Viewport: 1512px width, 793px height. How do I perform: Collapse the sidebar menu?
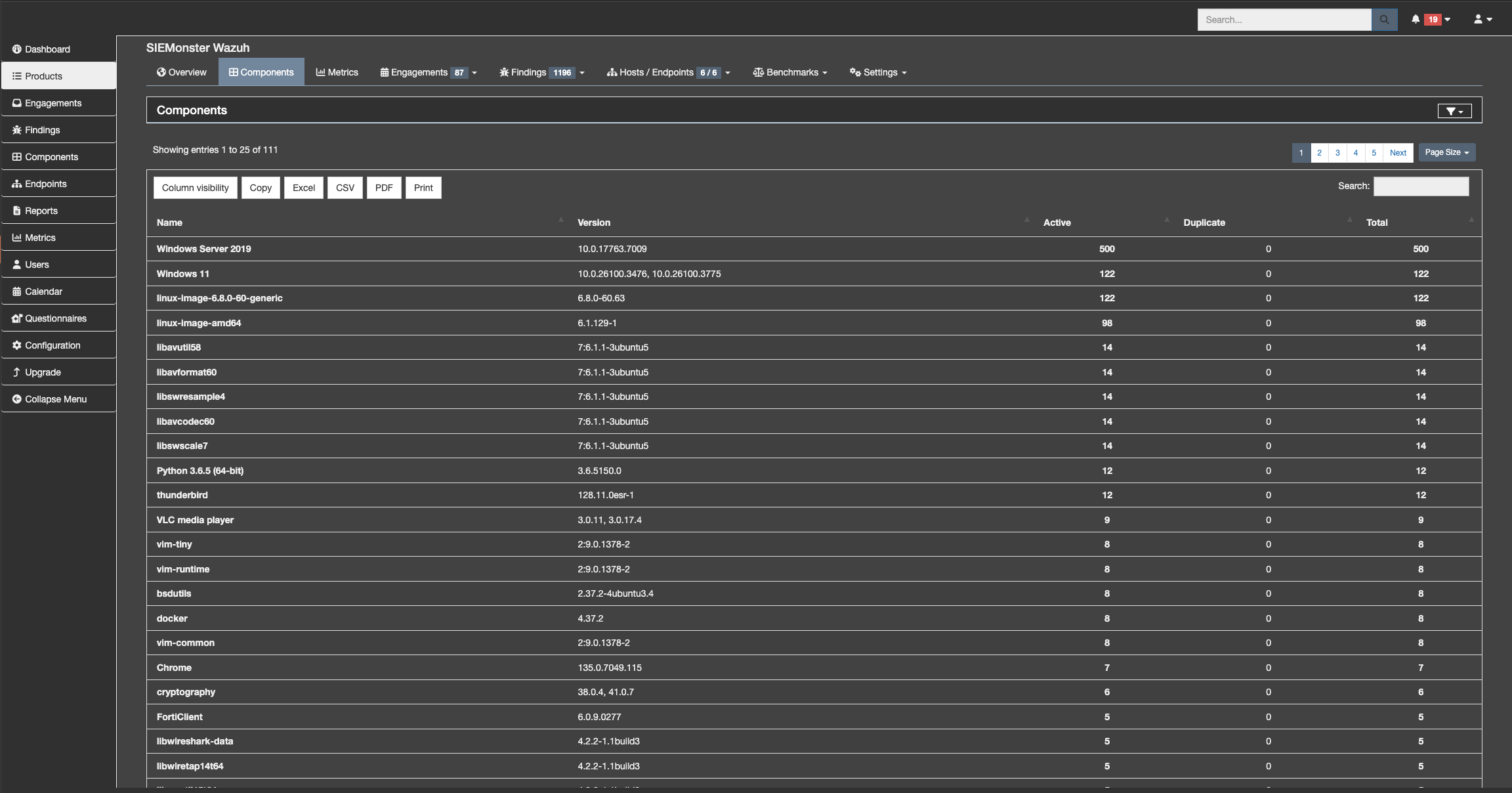pos(55,399)
